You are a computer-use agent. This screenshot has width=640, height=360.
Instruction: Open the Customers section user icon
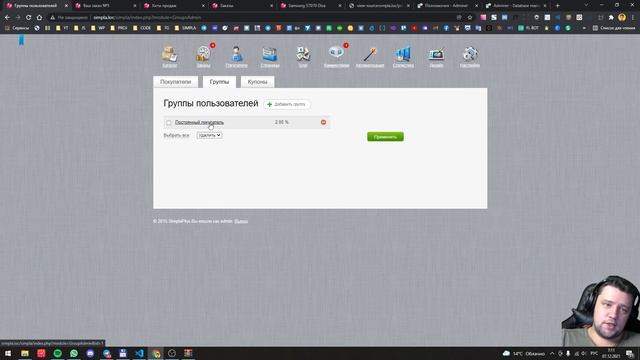(x=236, y=54)
